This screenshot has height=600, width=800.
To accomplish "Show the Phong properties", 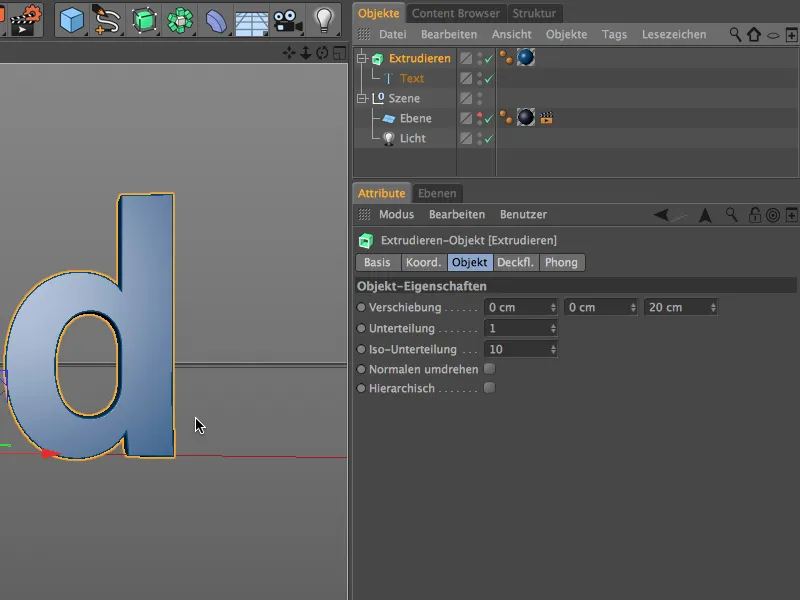I will (562, 262).
